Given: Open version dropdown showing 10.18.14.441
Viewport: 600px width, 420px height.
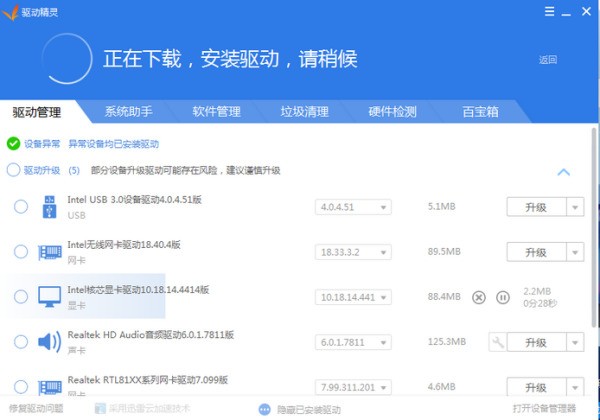Looking at the screenshot, I should [353, 297].
